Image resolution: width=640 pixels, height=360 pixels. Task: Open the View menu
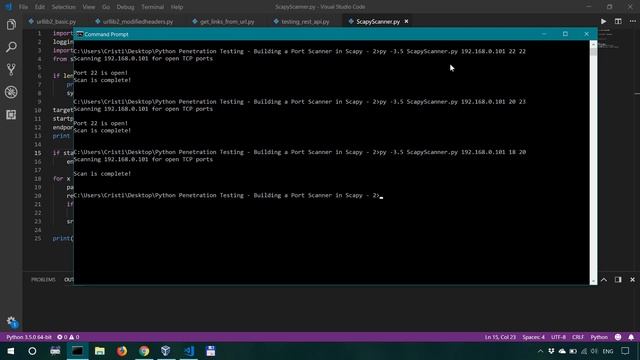pos(89,7)
